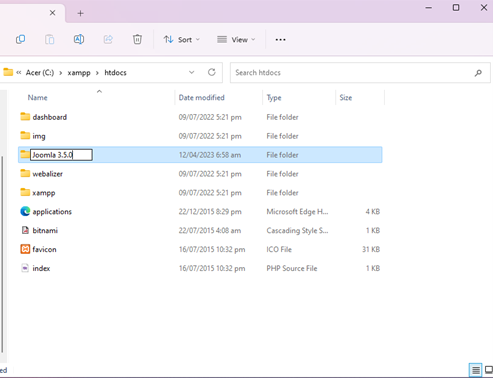Click the navigation pane scrollbar
Viewport: 493px width, 378px height.
(x=3, y=254)
